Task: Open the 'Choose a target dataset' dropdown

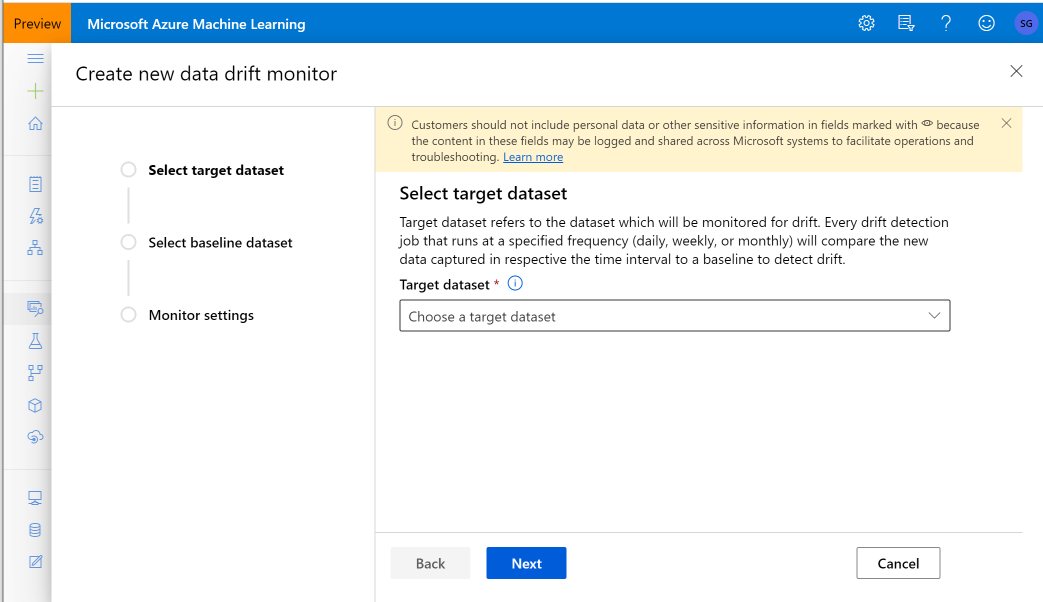Action: tap(674, 316)
